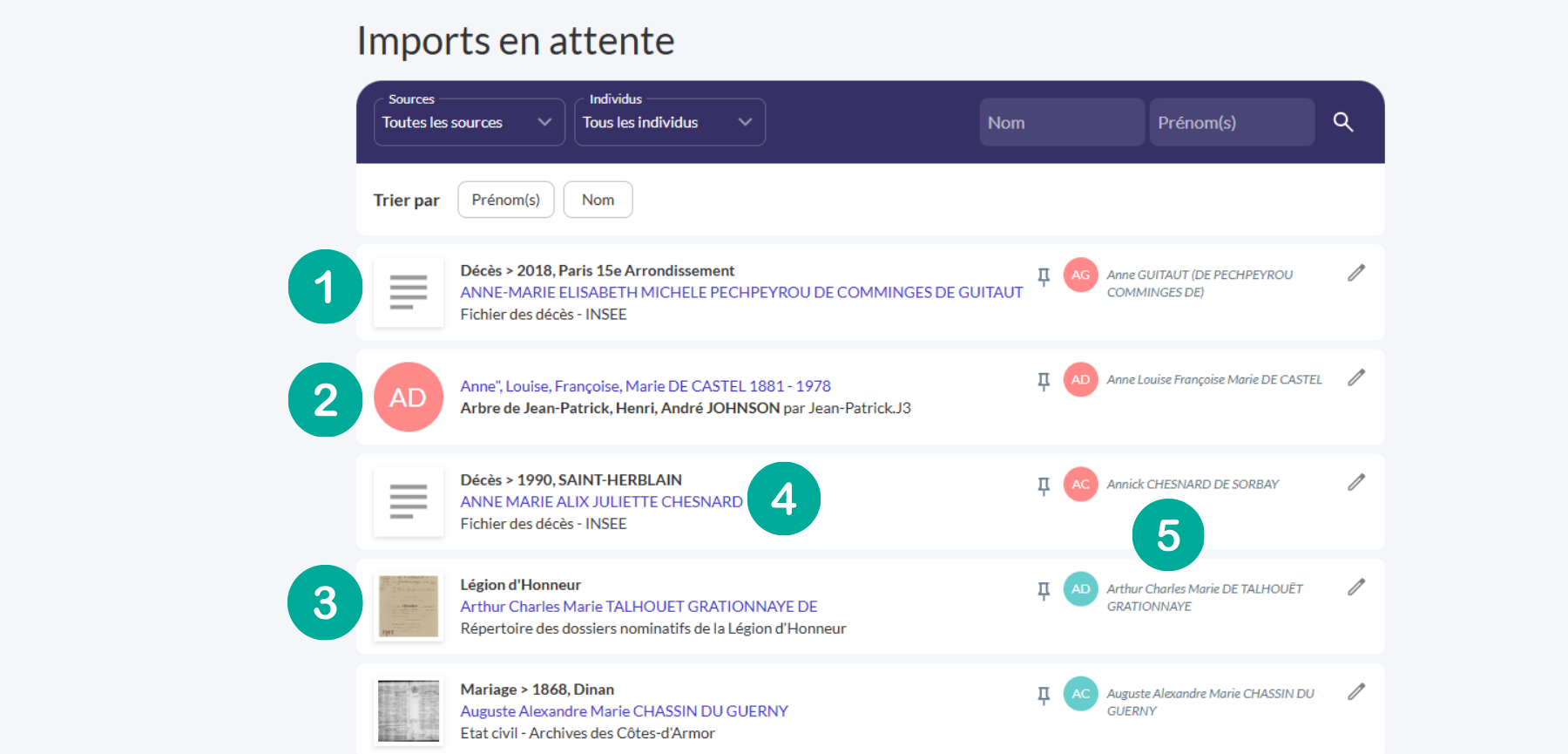This screenshot has height=754, width=1568.
Task: Pin the Anne Louise De Castel entry
Action: [x=1043, y=381]
